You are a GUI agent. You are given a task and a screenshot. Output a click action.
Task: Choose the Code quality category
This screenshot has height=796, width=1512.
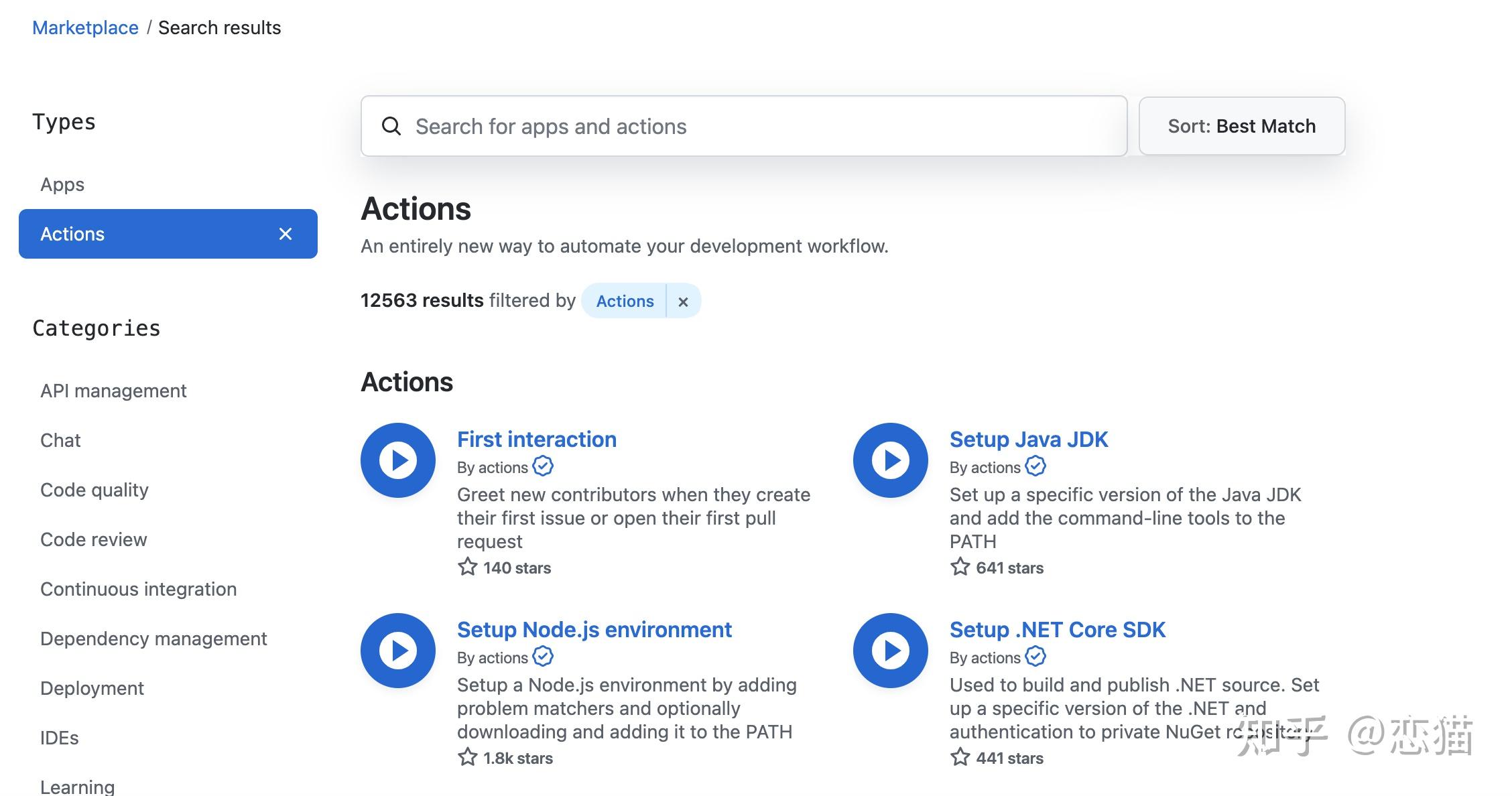pos(94,490)
